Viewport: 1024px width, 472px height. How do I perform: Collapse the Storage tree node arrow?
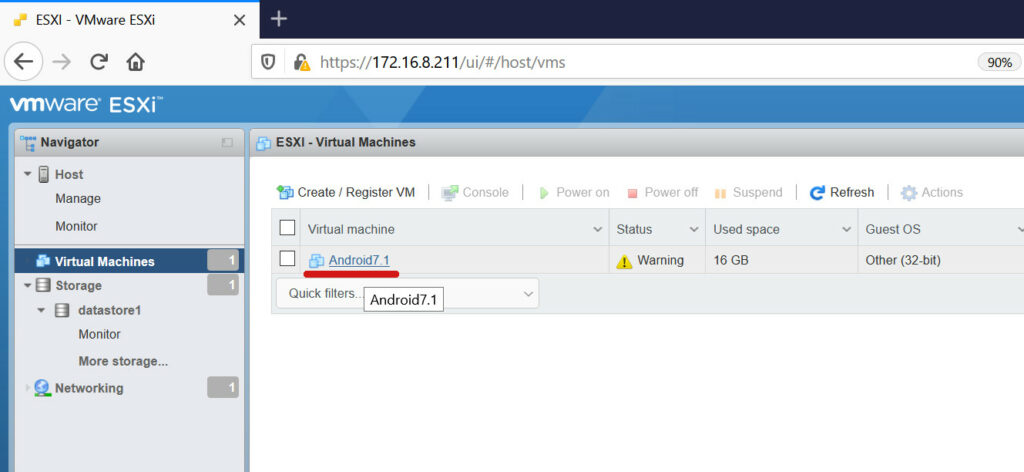27,285
